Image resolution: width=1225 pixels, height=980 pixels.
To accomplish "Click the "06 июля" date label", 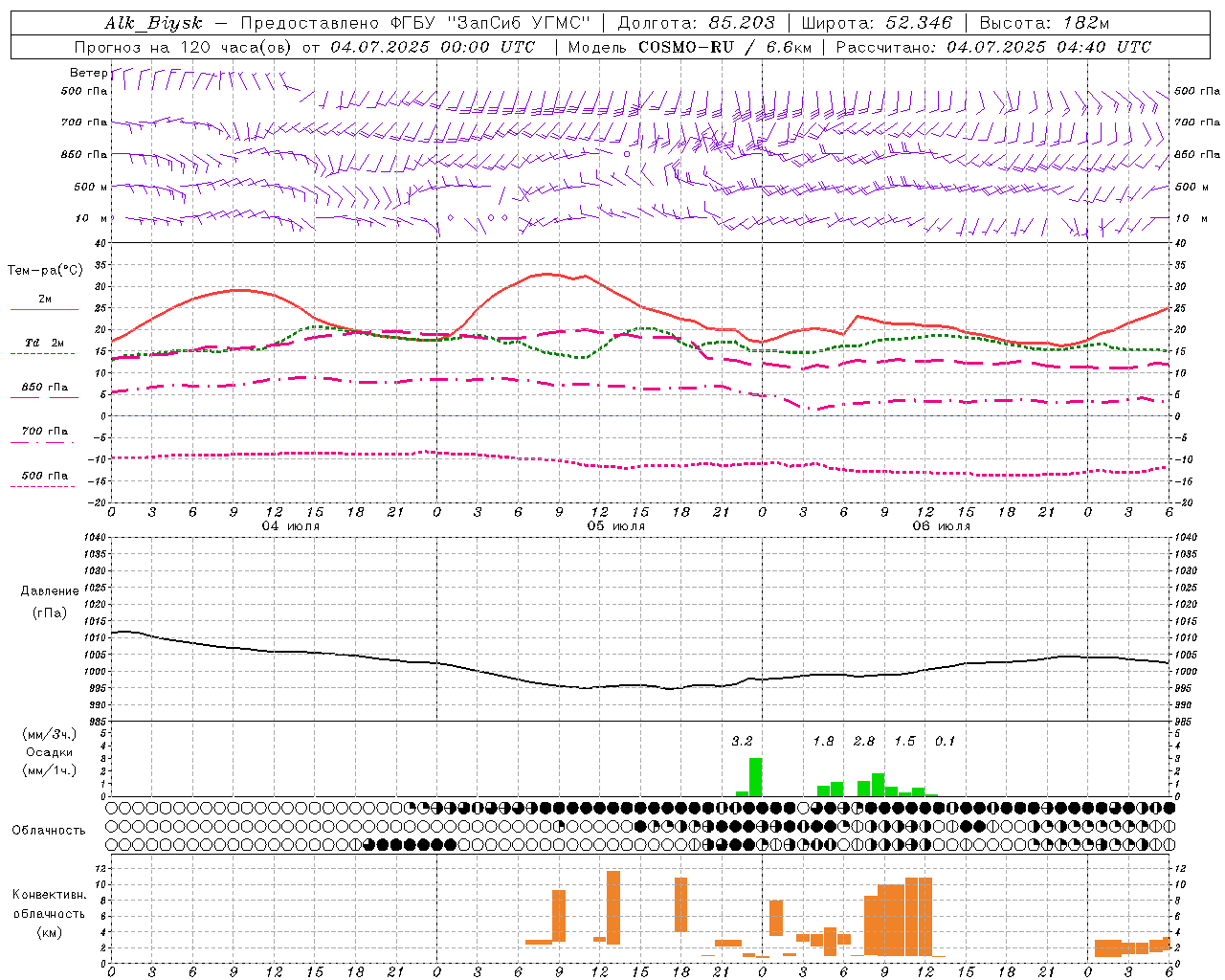I will (942, 526).
